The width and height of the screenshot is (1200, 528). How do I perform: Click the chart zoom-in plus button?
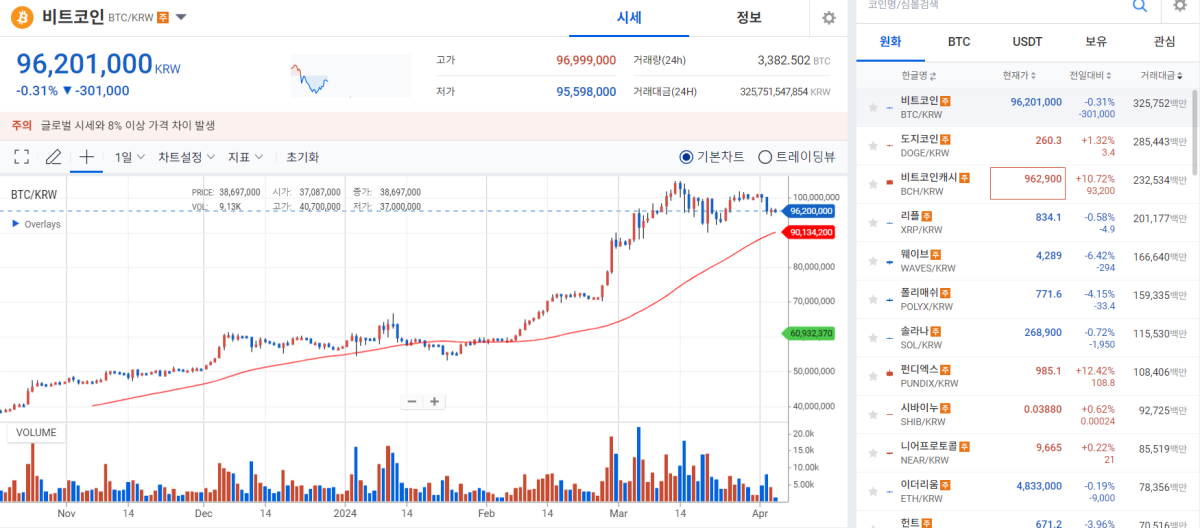click(x=435, y=401)
